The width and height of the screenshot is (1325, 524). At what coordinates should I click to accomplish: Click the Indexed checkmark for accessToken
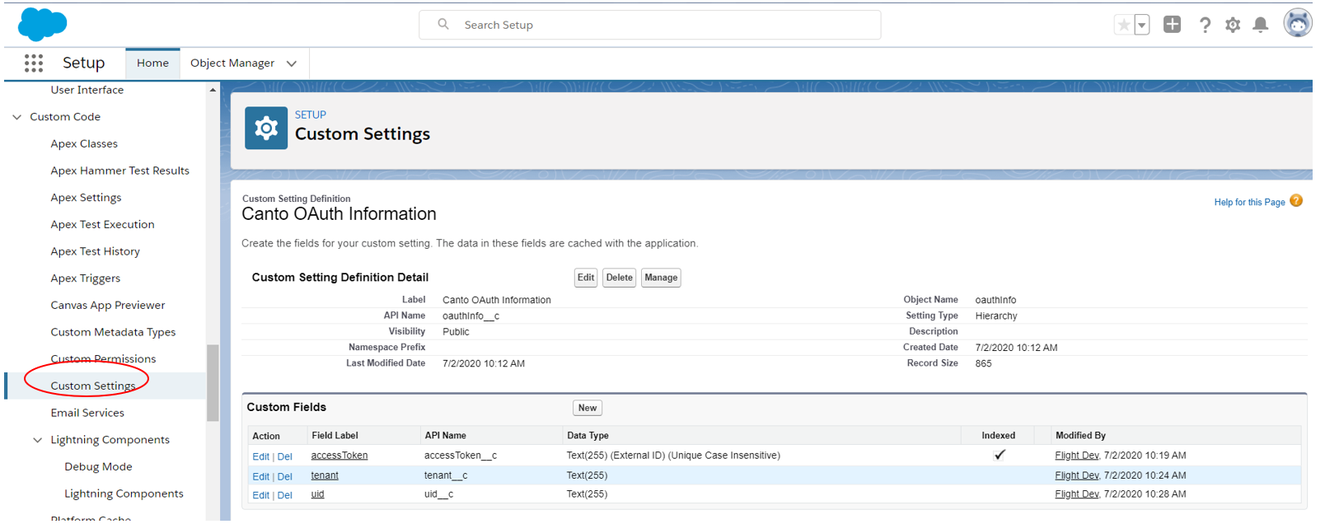point(999,454)
